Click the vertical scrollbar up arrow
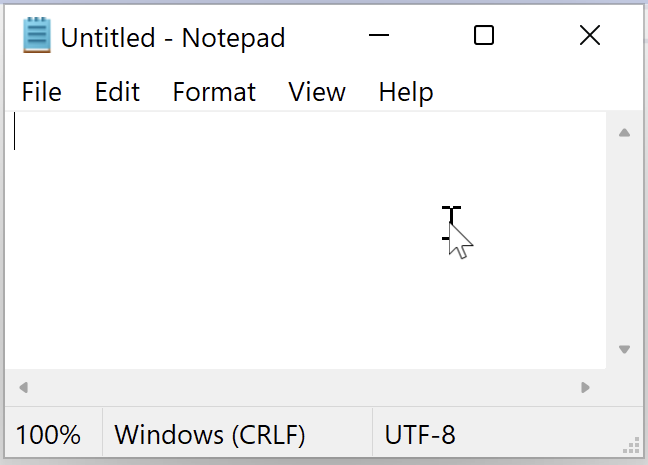The width and height of the screenshot is (648, 465). coord(624,133)
